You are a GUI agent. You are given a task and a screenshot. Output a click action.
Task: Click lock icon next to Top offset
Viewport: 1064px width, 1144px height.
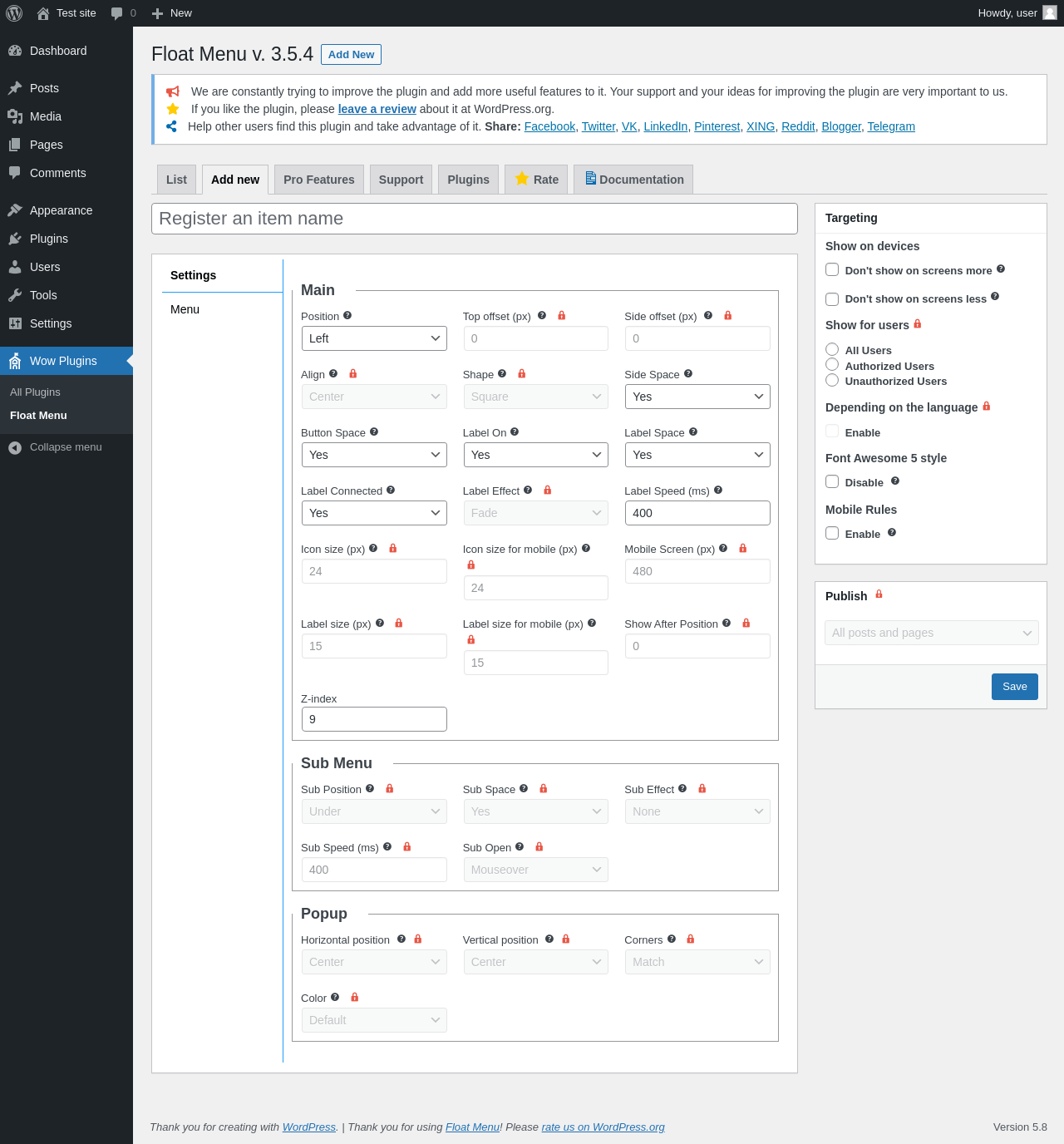pos(562,315)
